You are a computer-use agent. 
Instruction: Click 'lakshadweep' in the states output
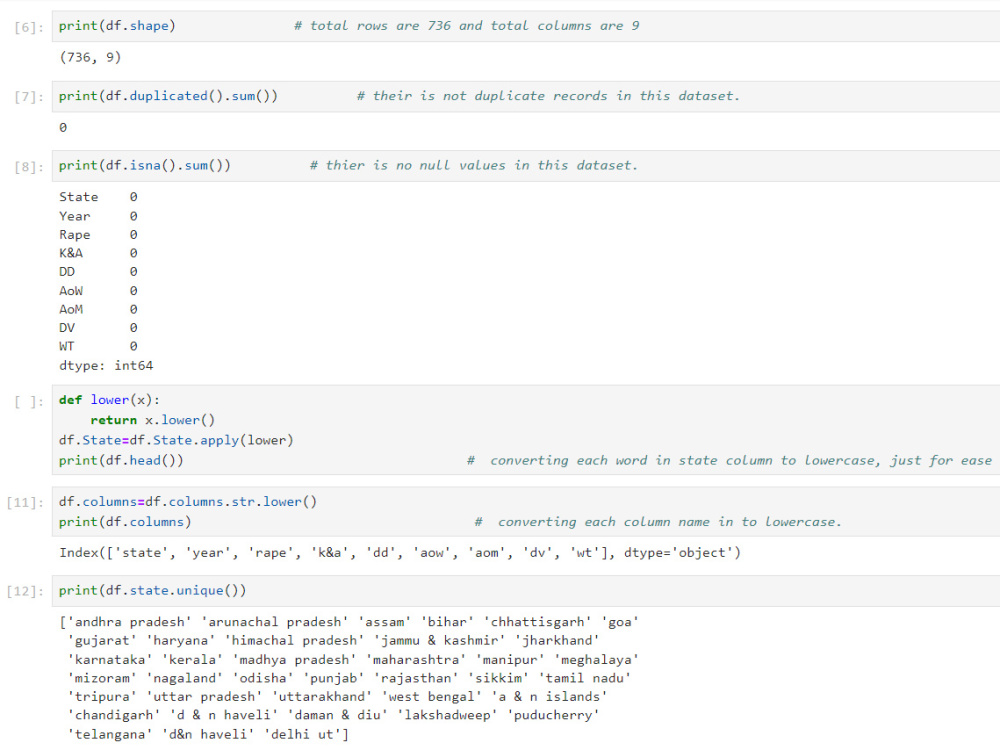[447, 716]
